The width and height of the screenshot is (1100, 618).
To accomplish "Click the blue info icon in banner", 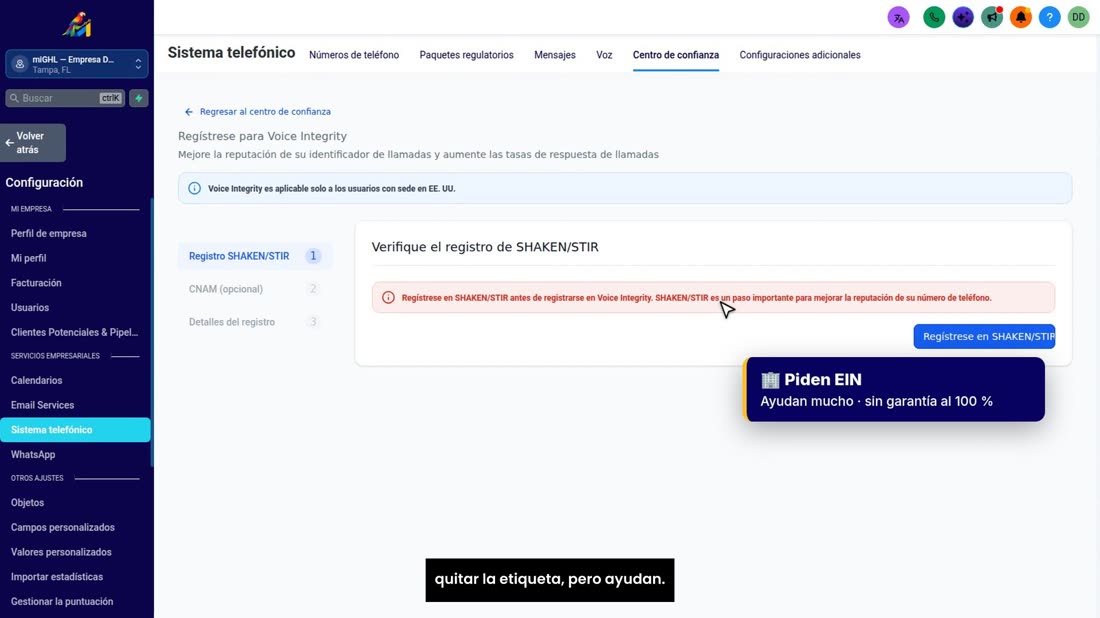I will [194, 188].
